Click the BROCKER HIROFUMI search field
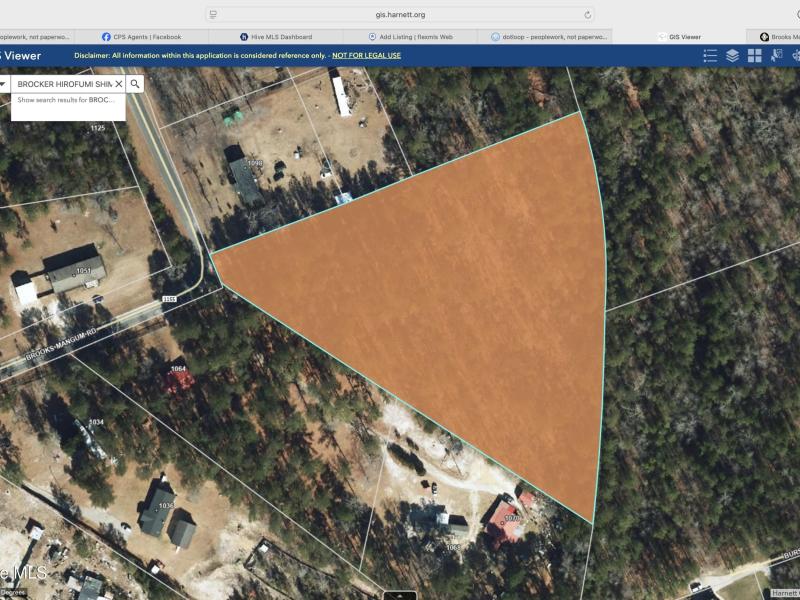This screenshot has width=800, height=600. 62,84
